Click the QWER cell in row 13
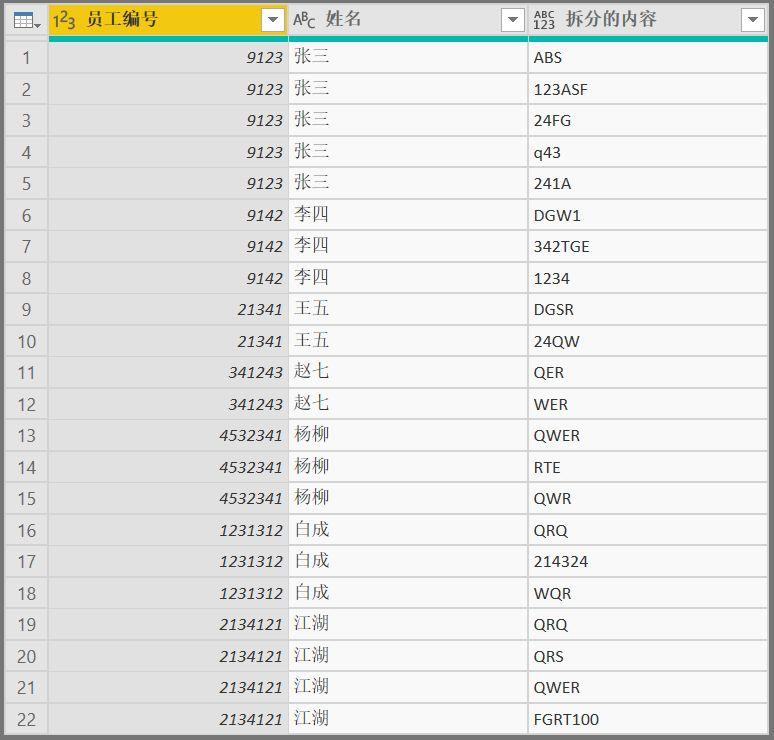Viewport: 774px width, 740px height. tap(648, 436)
